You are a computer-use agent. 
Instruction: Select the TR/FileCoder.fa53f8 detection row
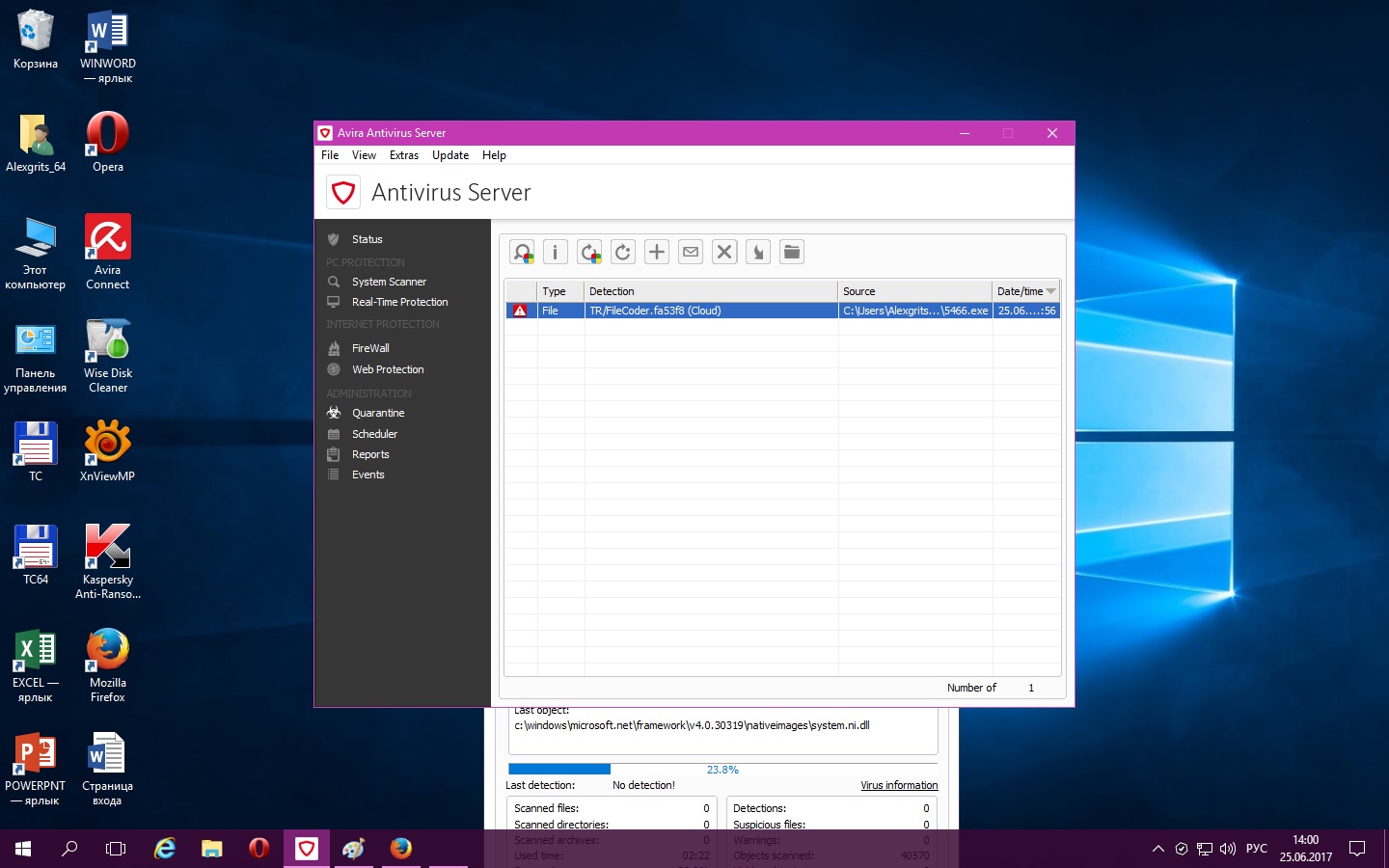tap(710, 311)
